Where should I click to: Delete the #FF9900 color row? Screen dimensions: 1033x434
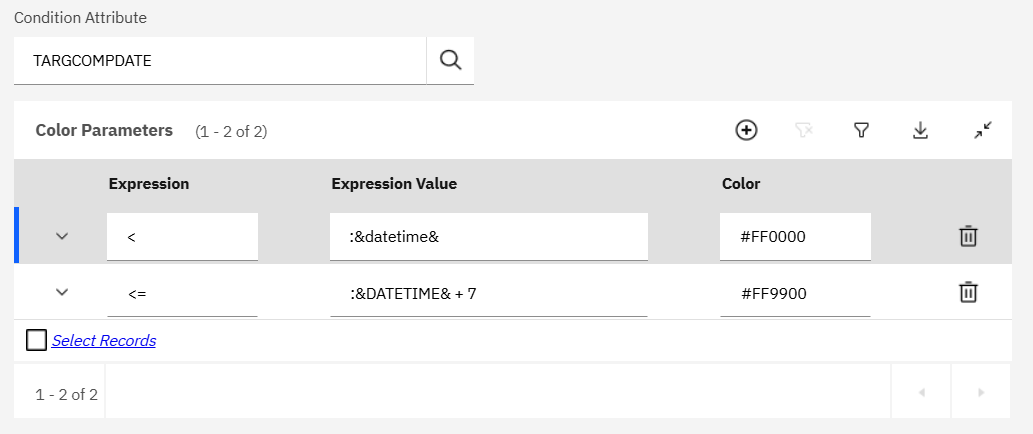tap(968, 293)
